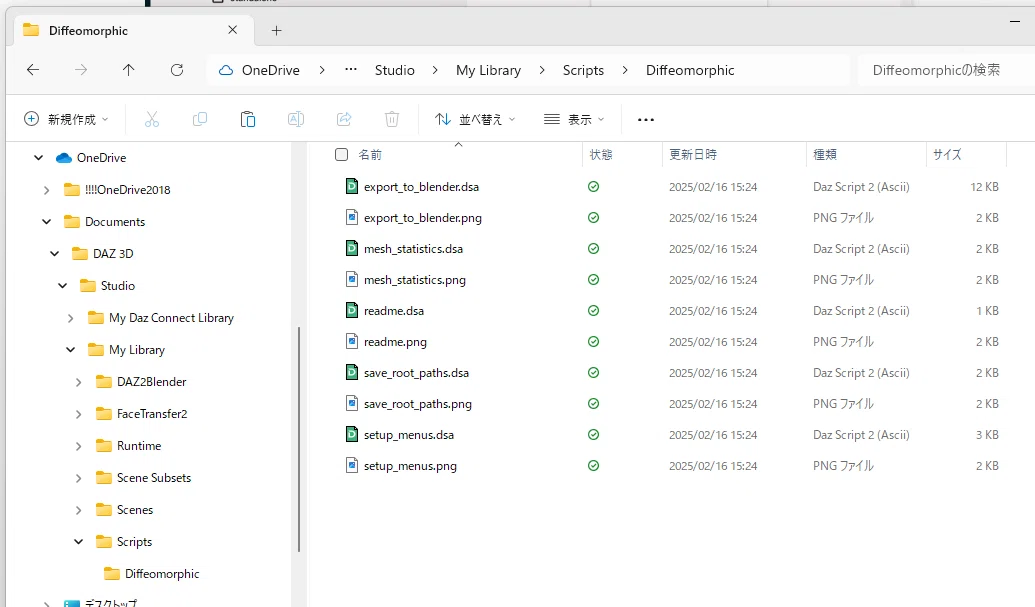Viewport: 1035px width, 607px height.
Task: Select the setup_menus.png file name
Action: coord(410,466)
